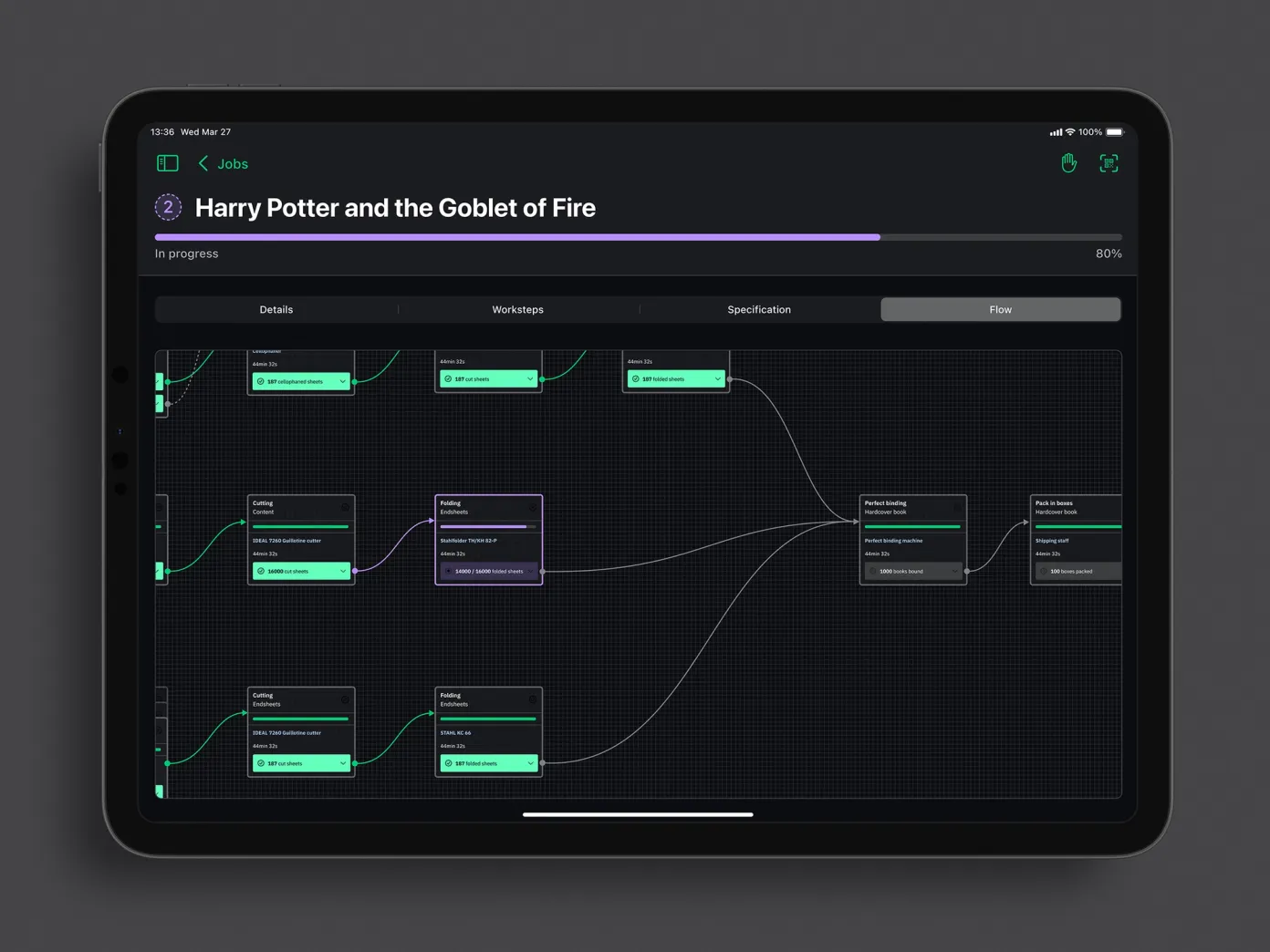
Task: Click the purple Folding Endsheets status icon
Action: pos(533,507)
